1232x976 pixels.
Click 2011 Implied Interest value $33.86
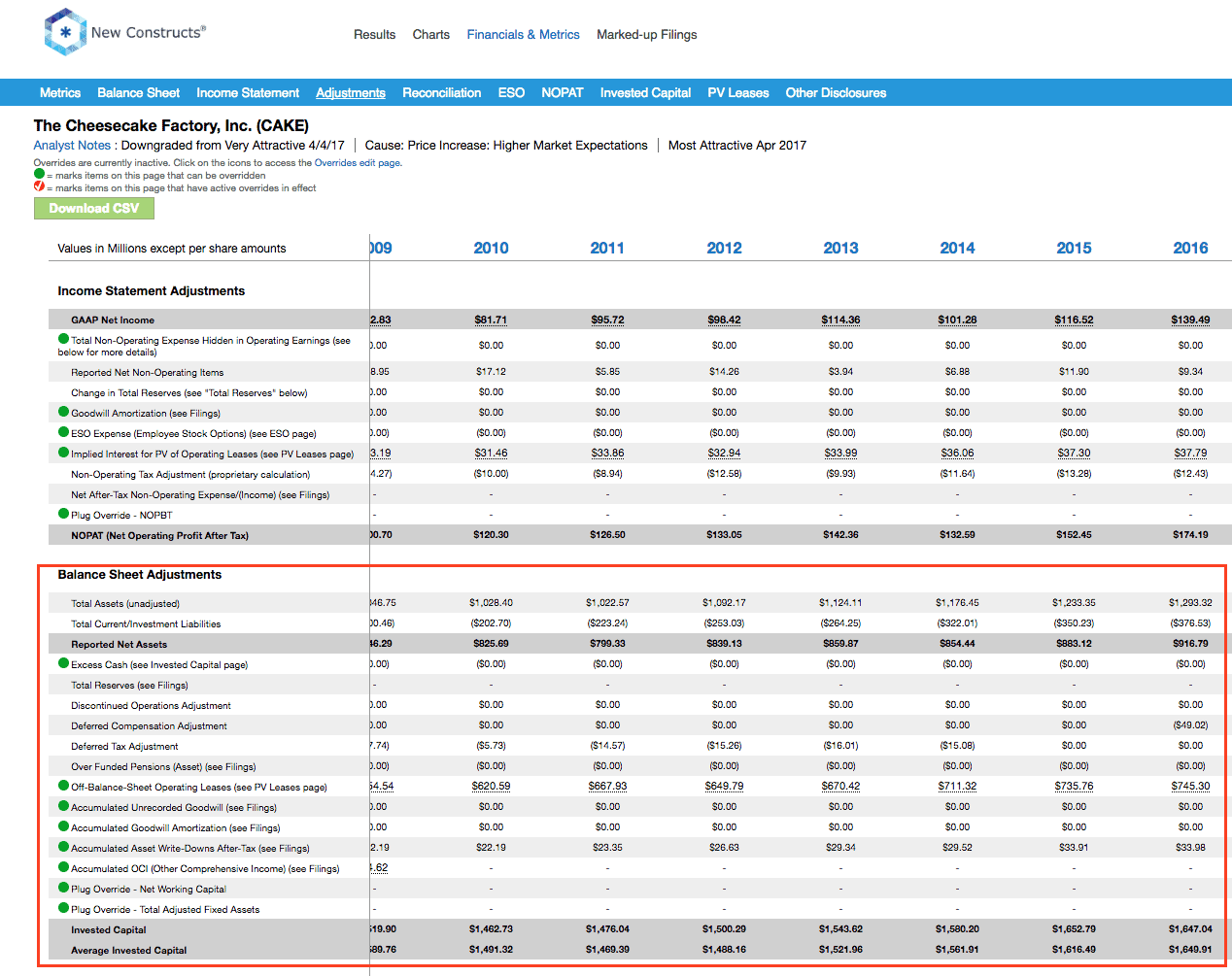[607, 453]
